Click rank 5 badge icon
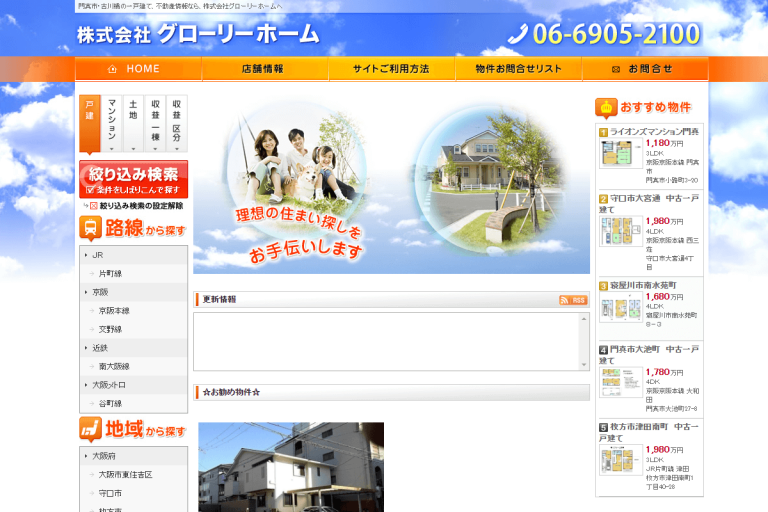 coord(603,427)
